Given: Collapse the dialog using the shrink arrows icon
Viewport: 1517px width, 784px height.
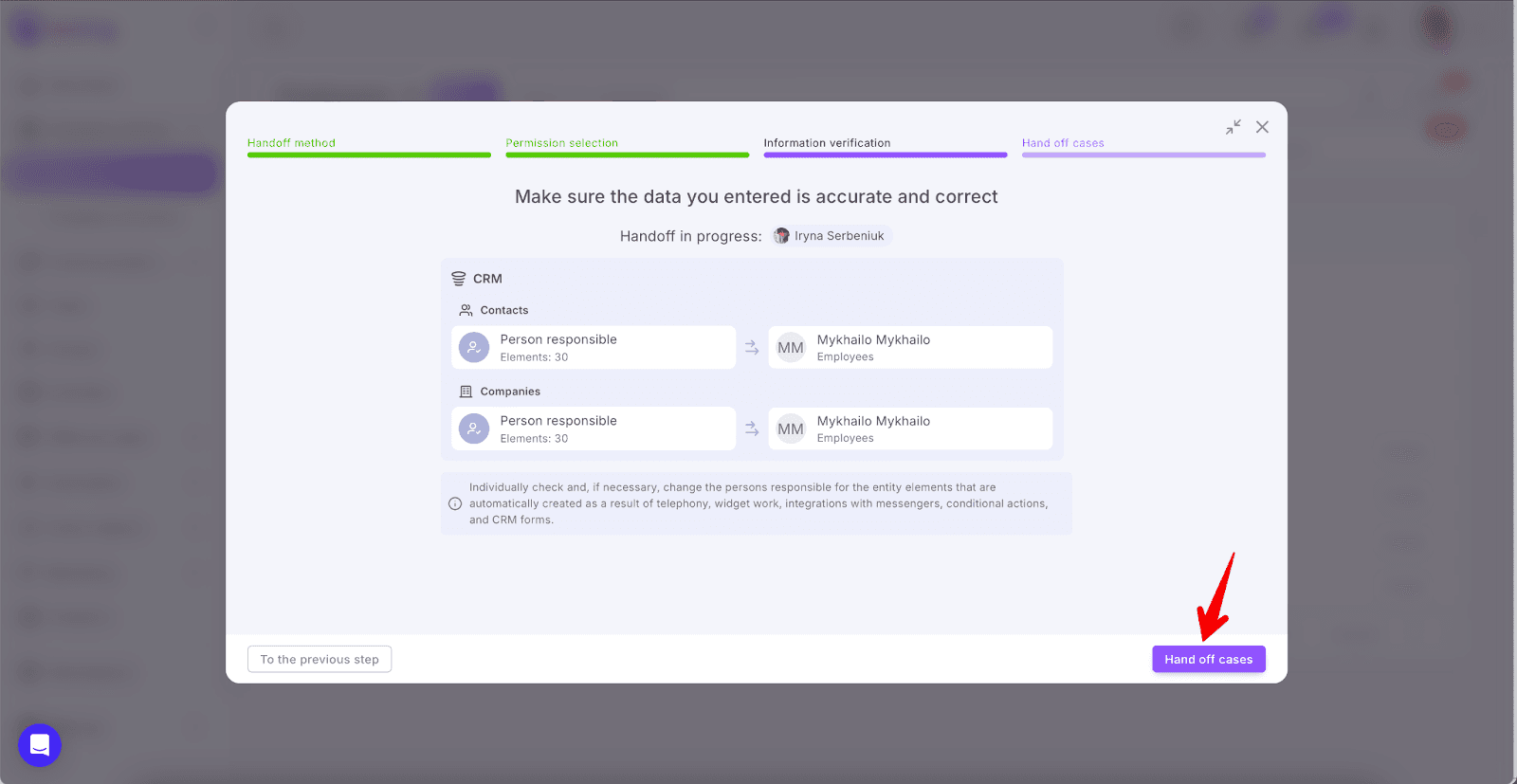Looking at the screenshot, I should click(1233, 127).
